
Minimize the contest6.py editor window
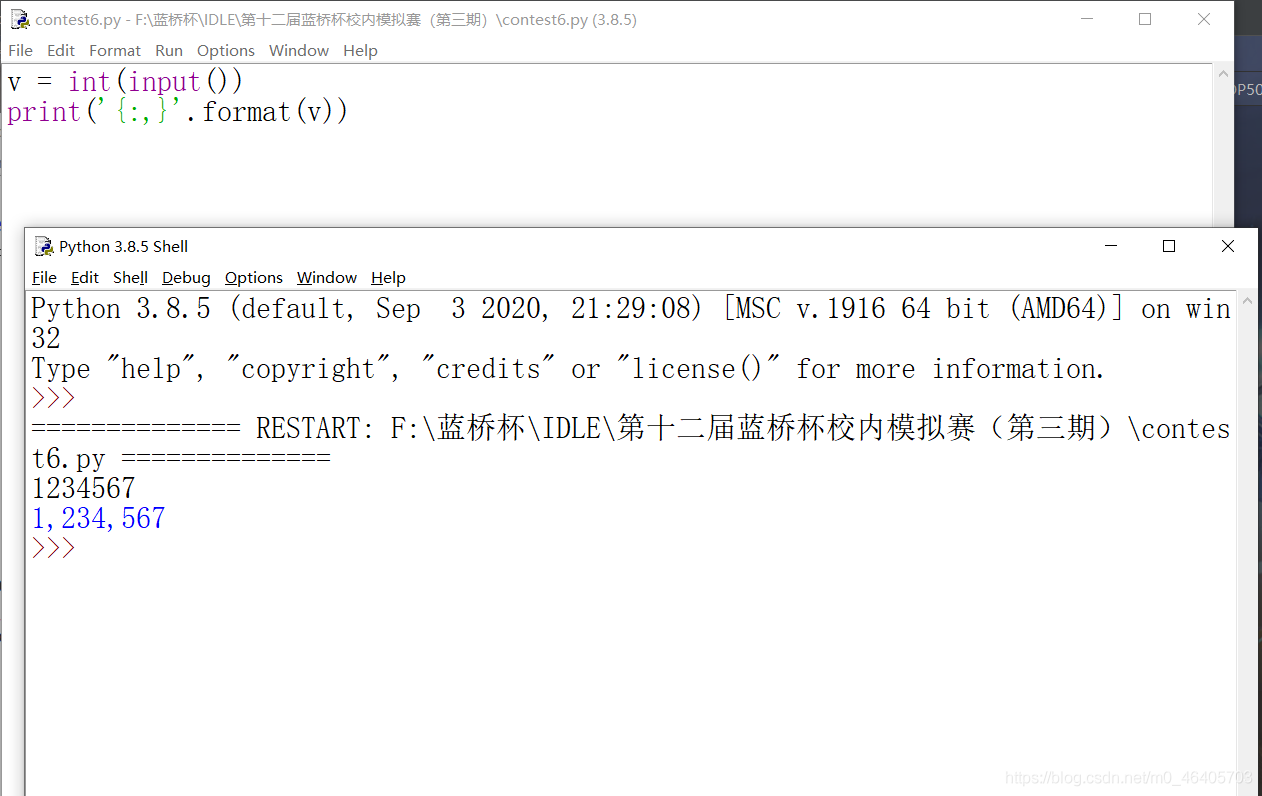1087,19
